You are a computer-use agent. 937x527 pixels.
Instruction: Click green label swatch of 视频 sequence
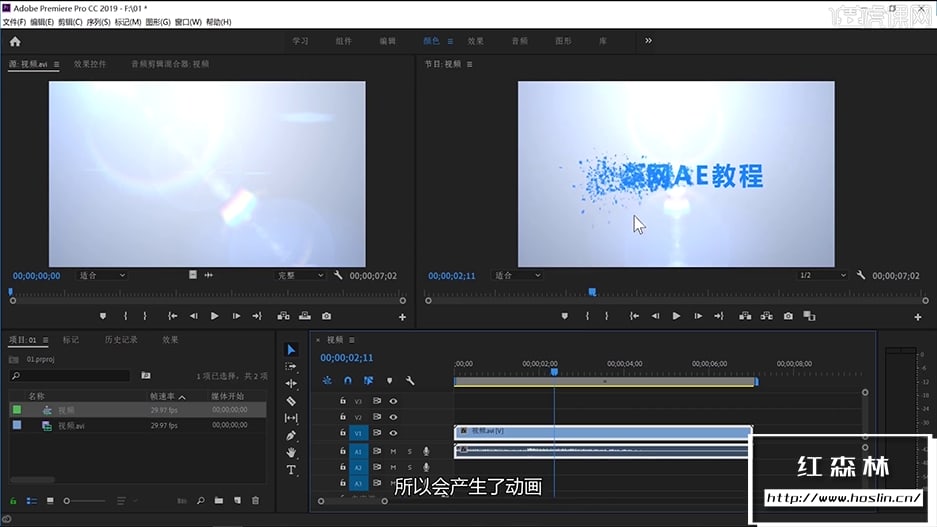coord(17,410)
